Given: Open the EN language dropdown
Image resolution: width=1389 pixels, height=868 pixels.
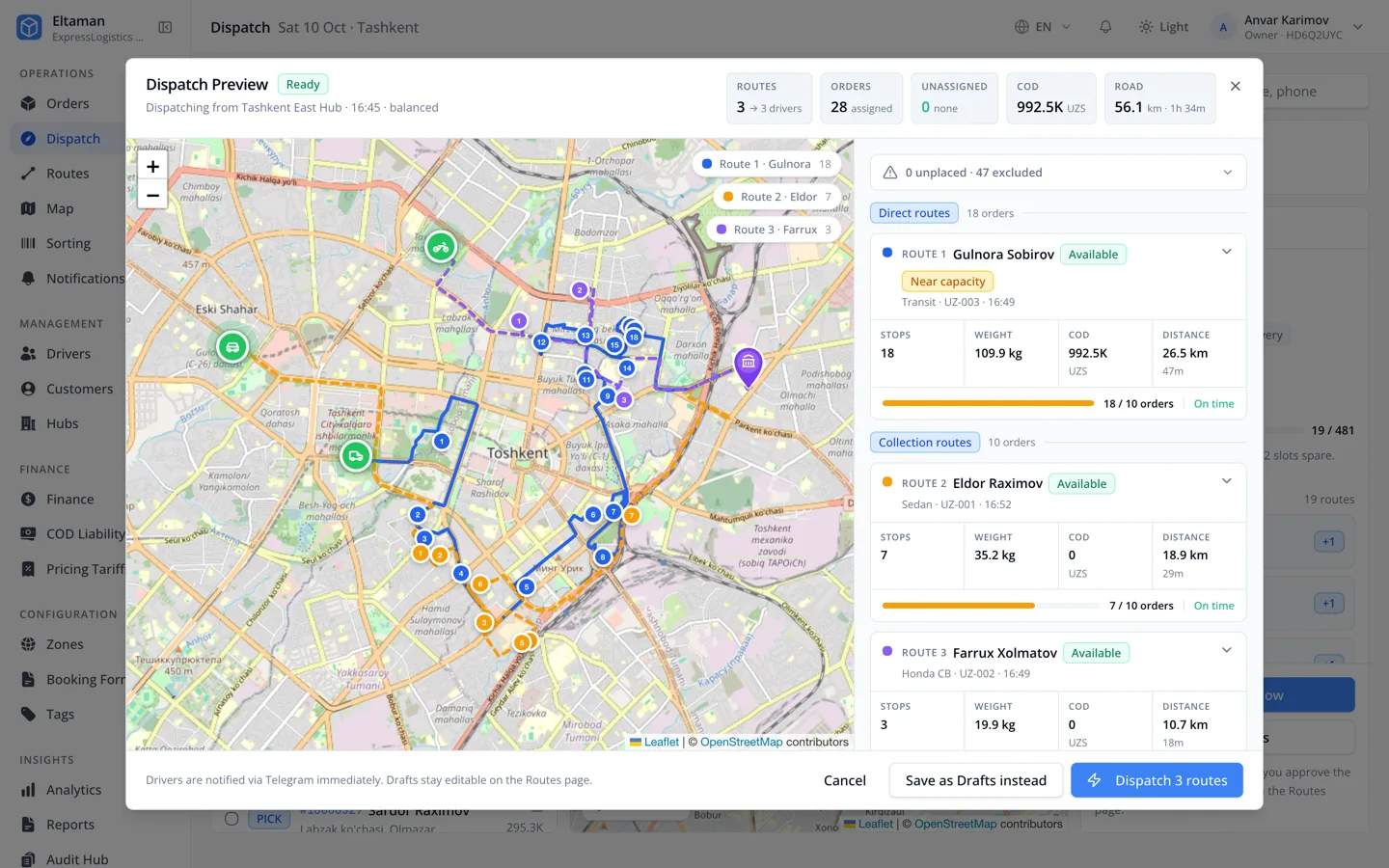Looking at the screenshot, I should 1043,27.
